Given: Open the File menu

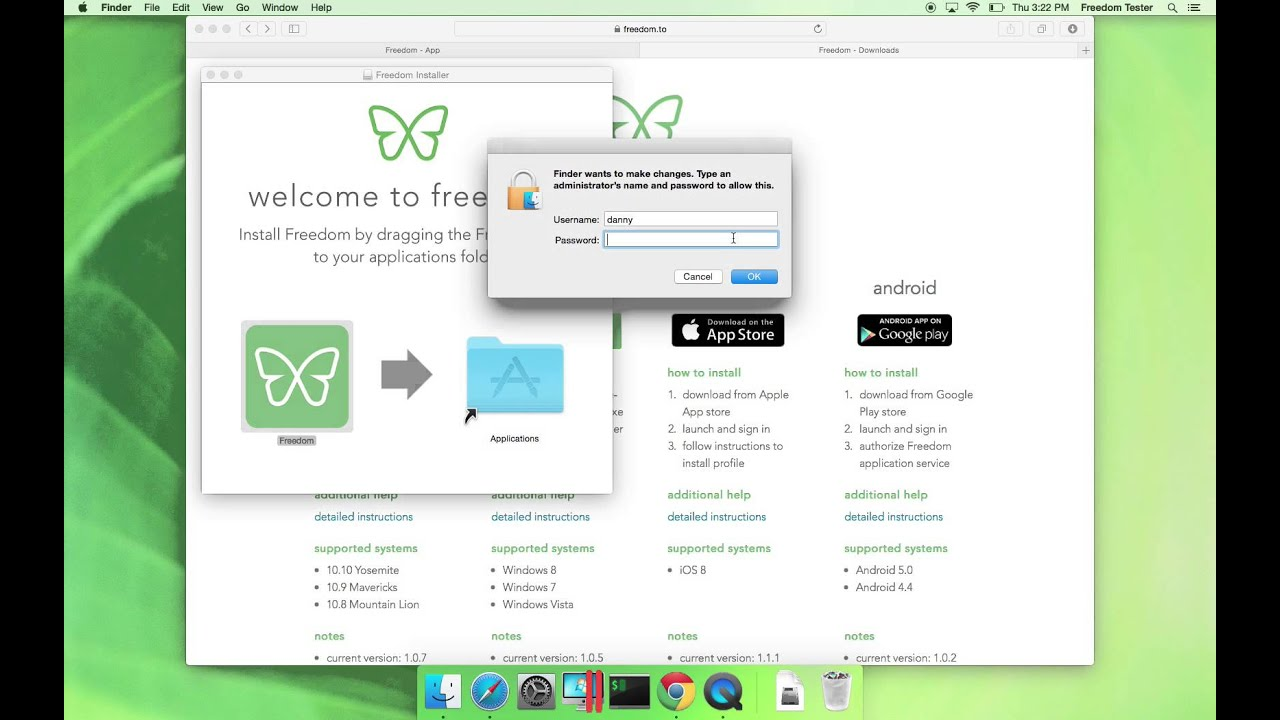Looking at the screenshot, I should pyautogui.click(x=152, y=7).
